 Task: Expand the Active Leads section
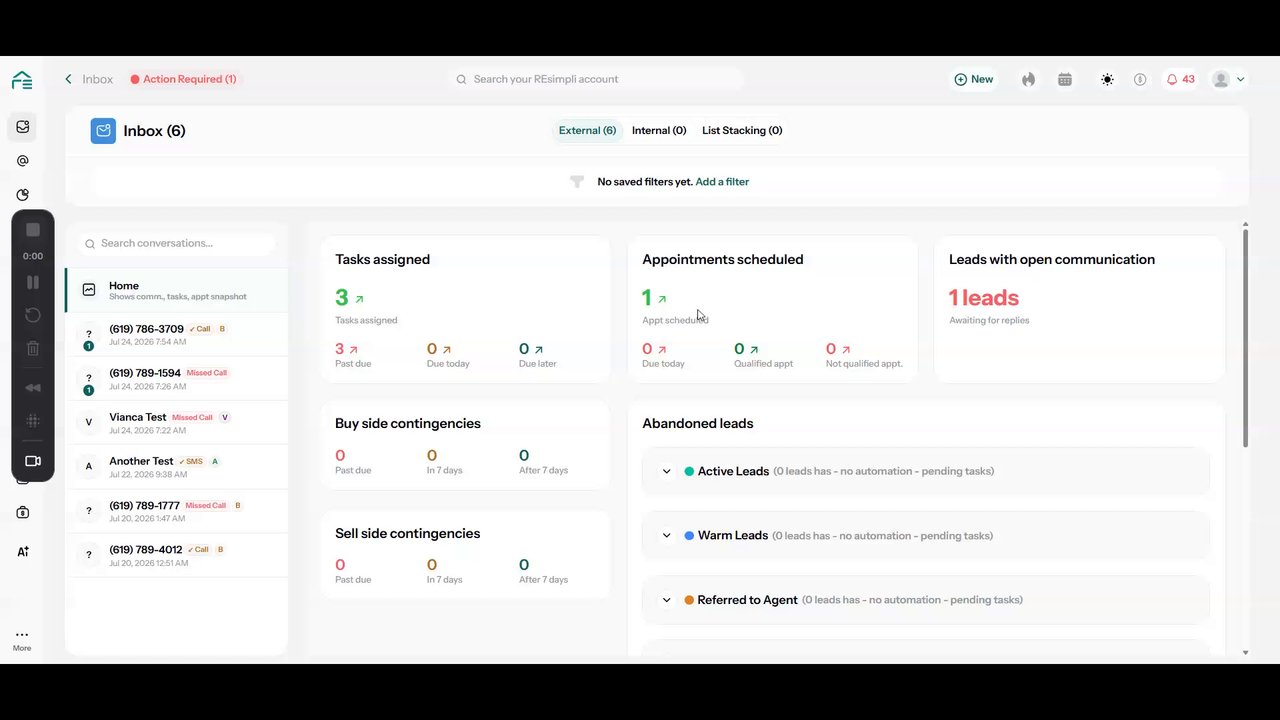(x=666, y=471)
